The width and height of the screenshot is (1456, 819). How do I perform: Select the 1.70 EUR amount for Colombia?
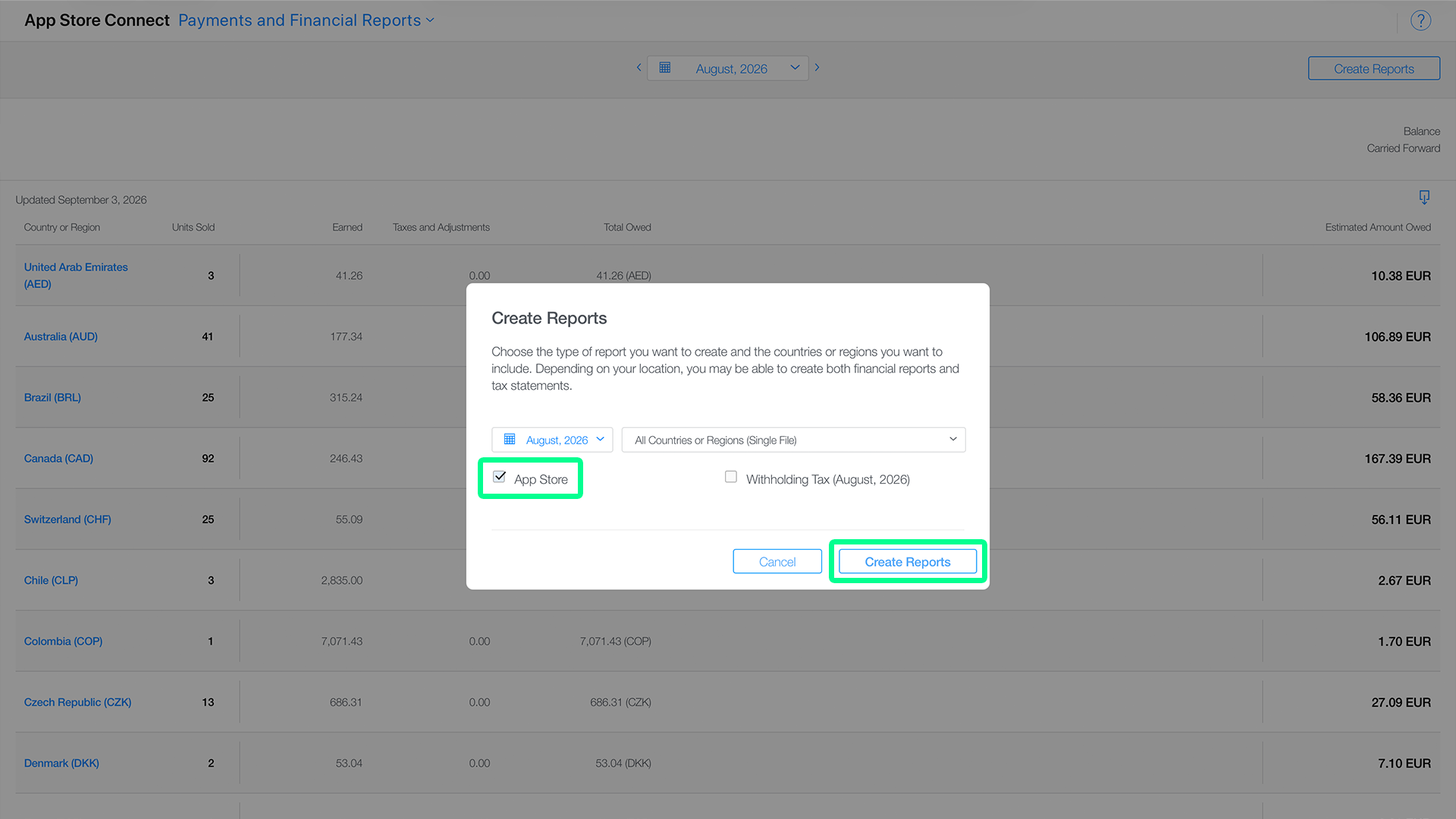pos(1404,642)
